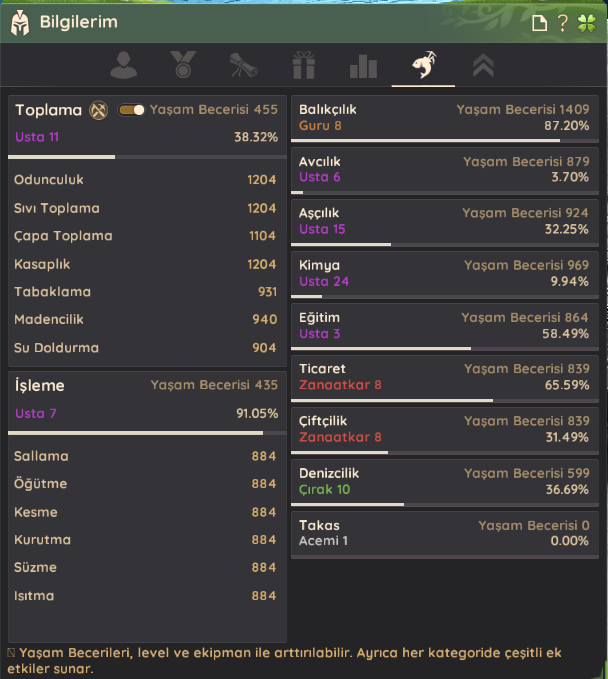Click the double chevron up icon
The image size is (608, 679).
click(482, 66)
